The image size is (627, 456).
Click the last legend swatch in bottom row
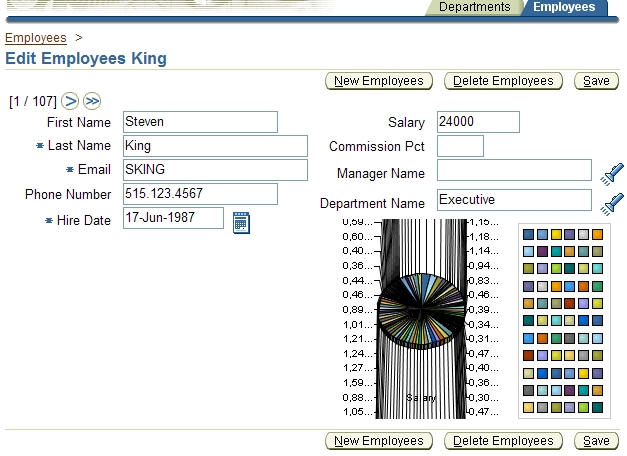[597, 408]
